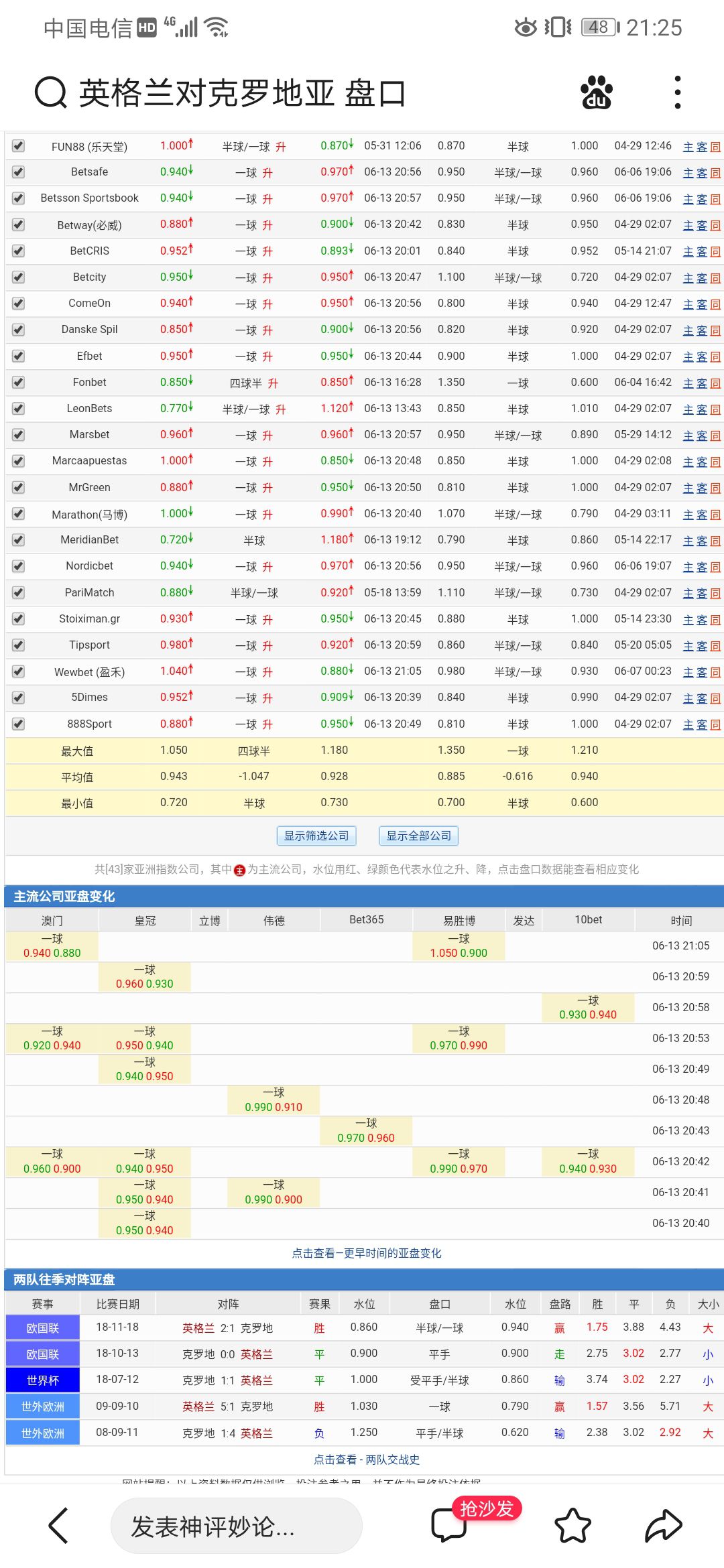724x1568 pixels.
Task: Open the three-dot overflow menu
Action: coord(678,92)
